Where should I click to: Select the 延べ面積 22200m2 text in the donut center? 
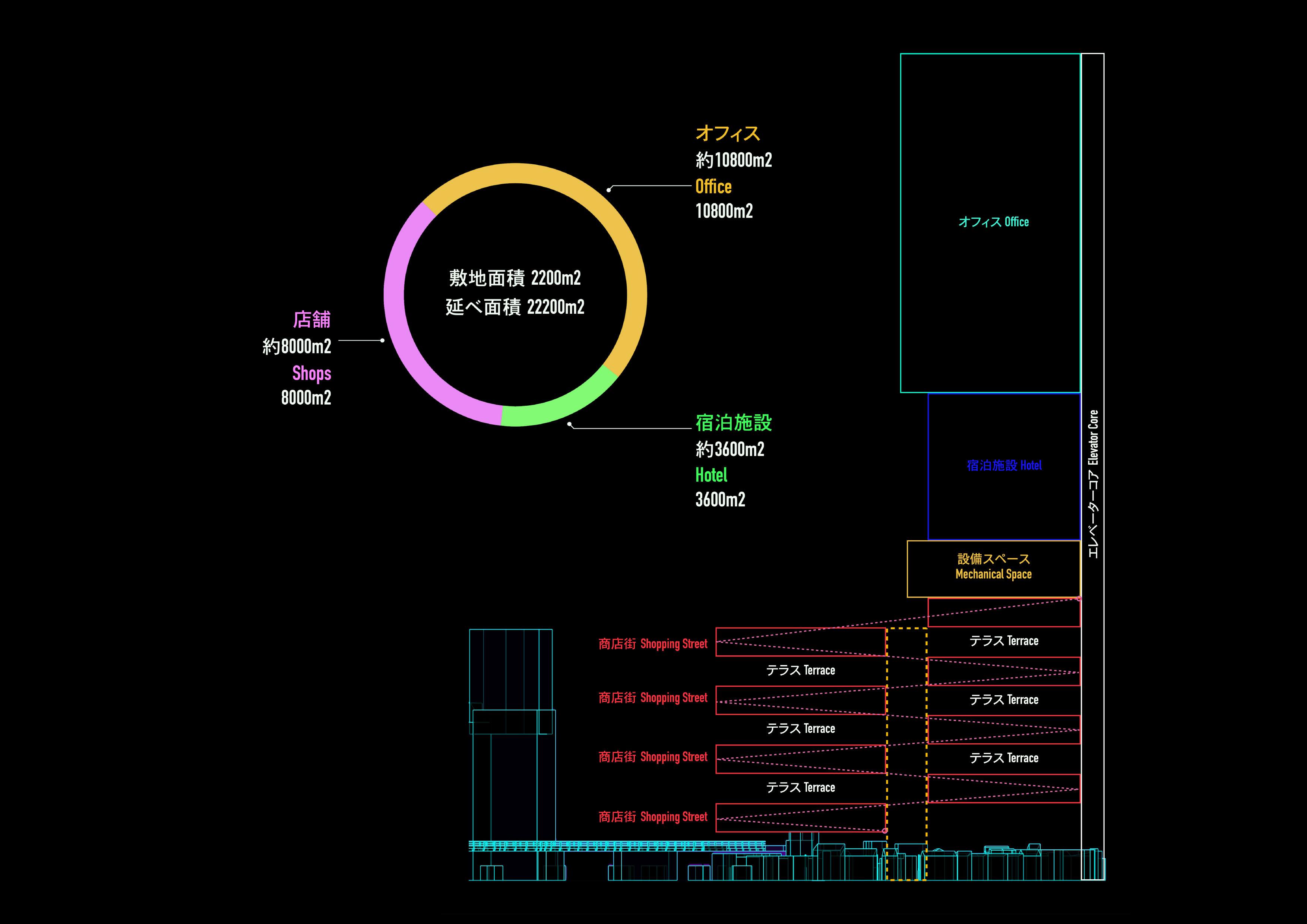(515, 307)
